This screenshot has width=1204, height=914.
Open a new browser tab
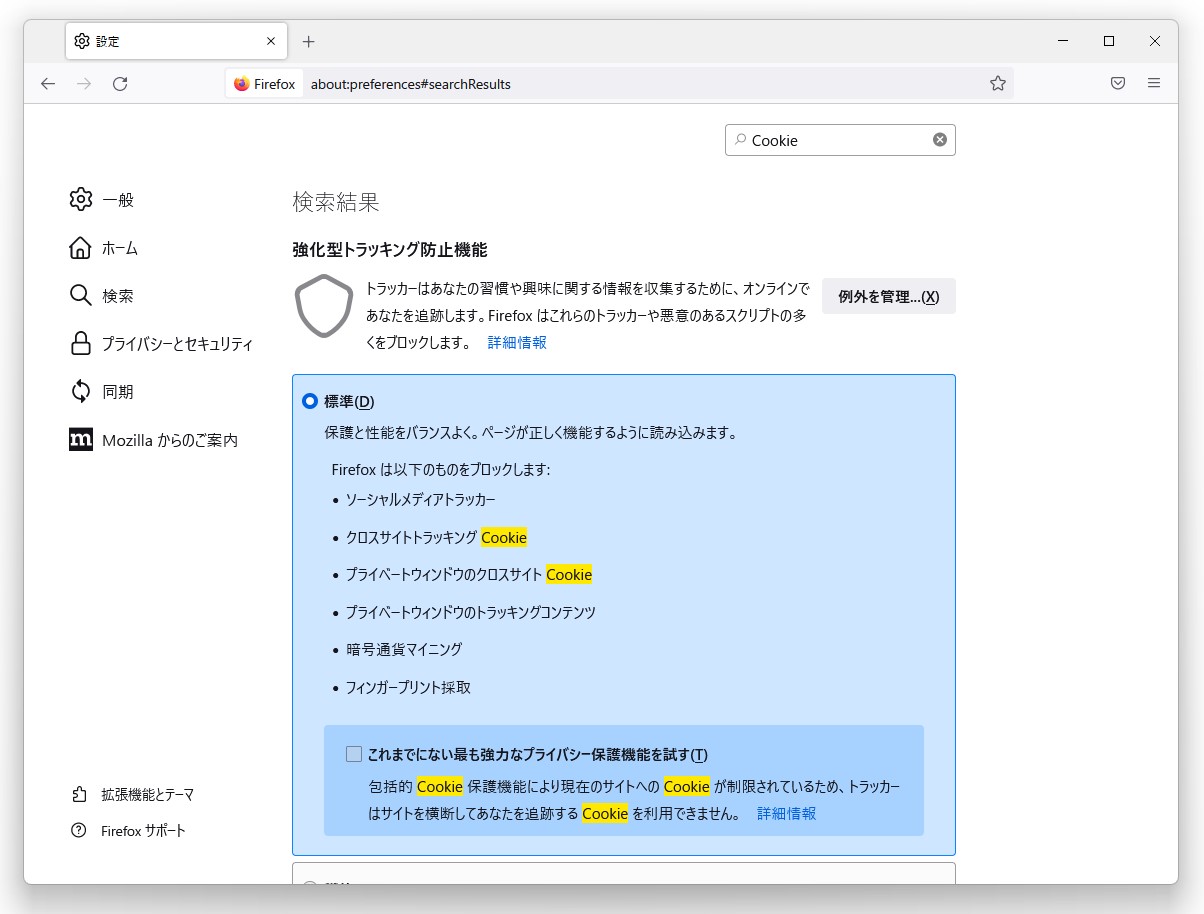(308, 41)
